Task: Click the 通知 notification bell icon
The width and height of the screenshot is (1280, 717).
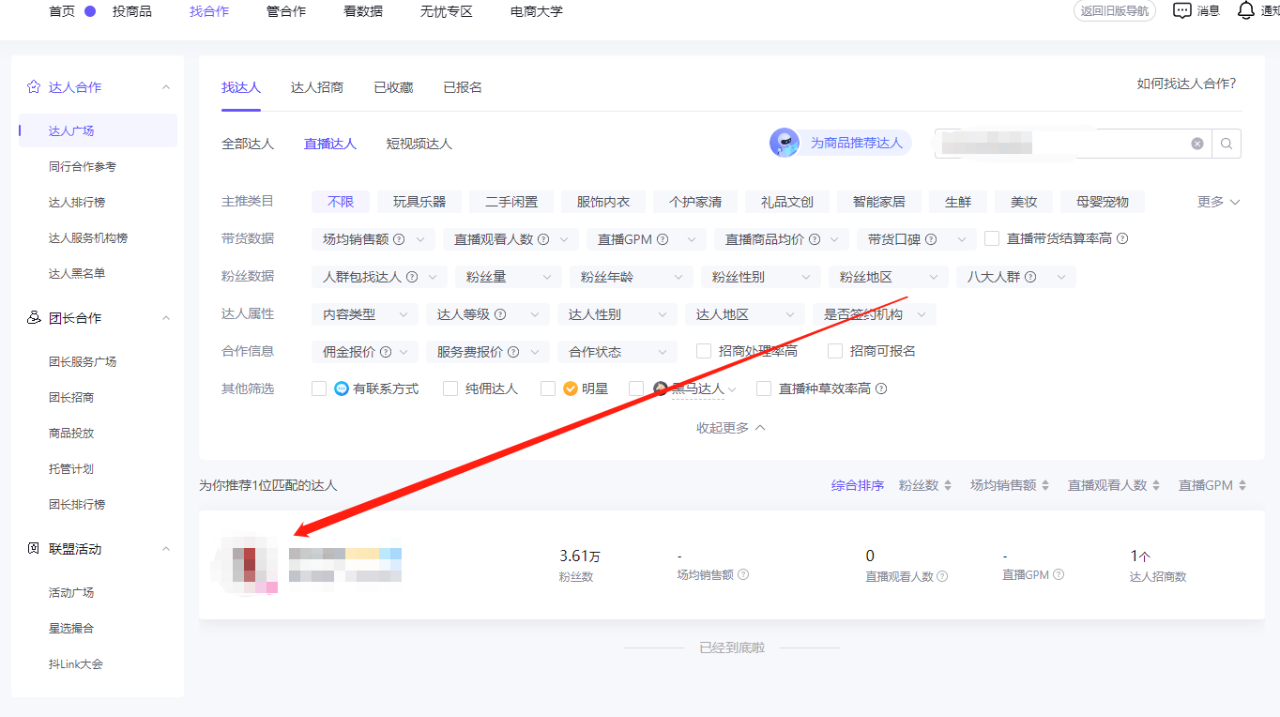Action: point(1244,10)
